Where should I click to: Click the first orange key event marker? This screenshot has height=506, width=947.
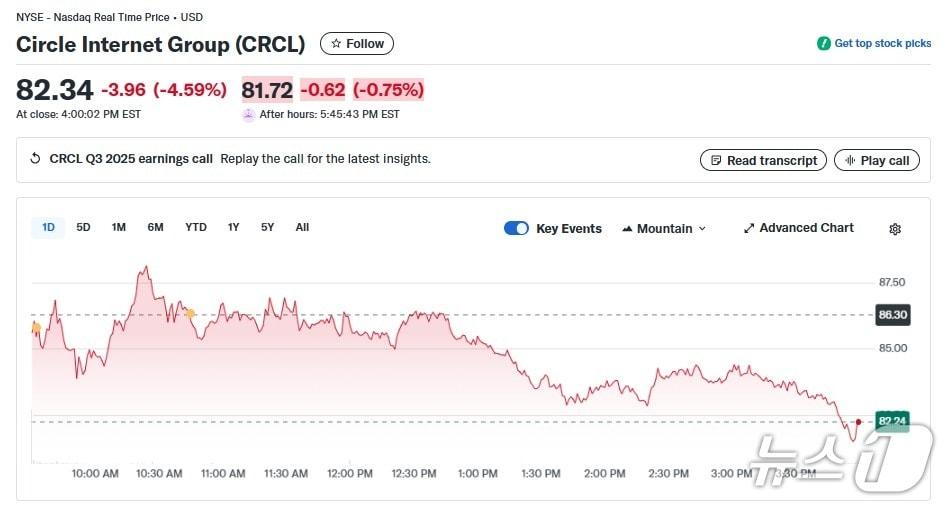pyautogui.click(x=36, y=327)
